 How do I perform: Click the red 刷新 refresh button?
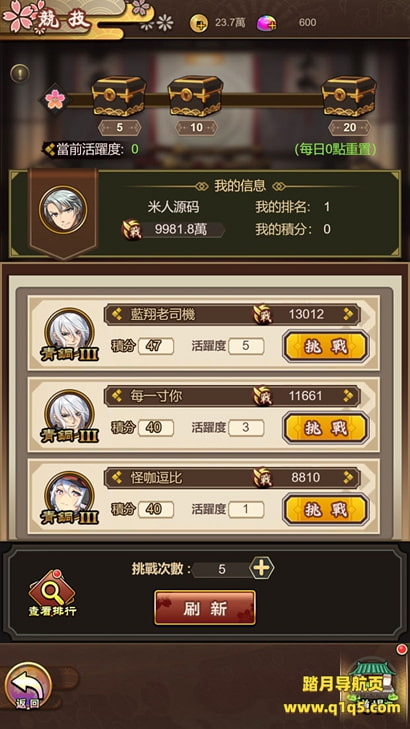[205, 608]
